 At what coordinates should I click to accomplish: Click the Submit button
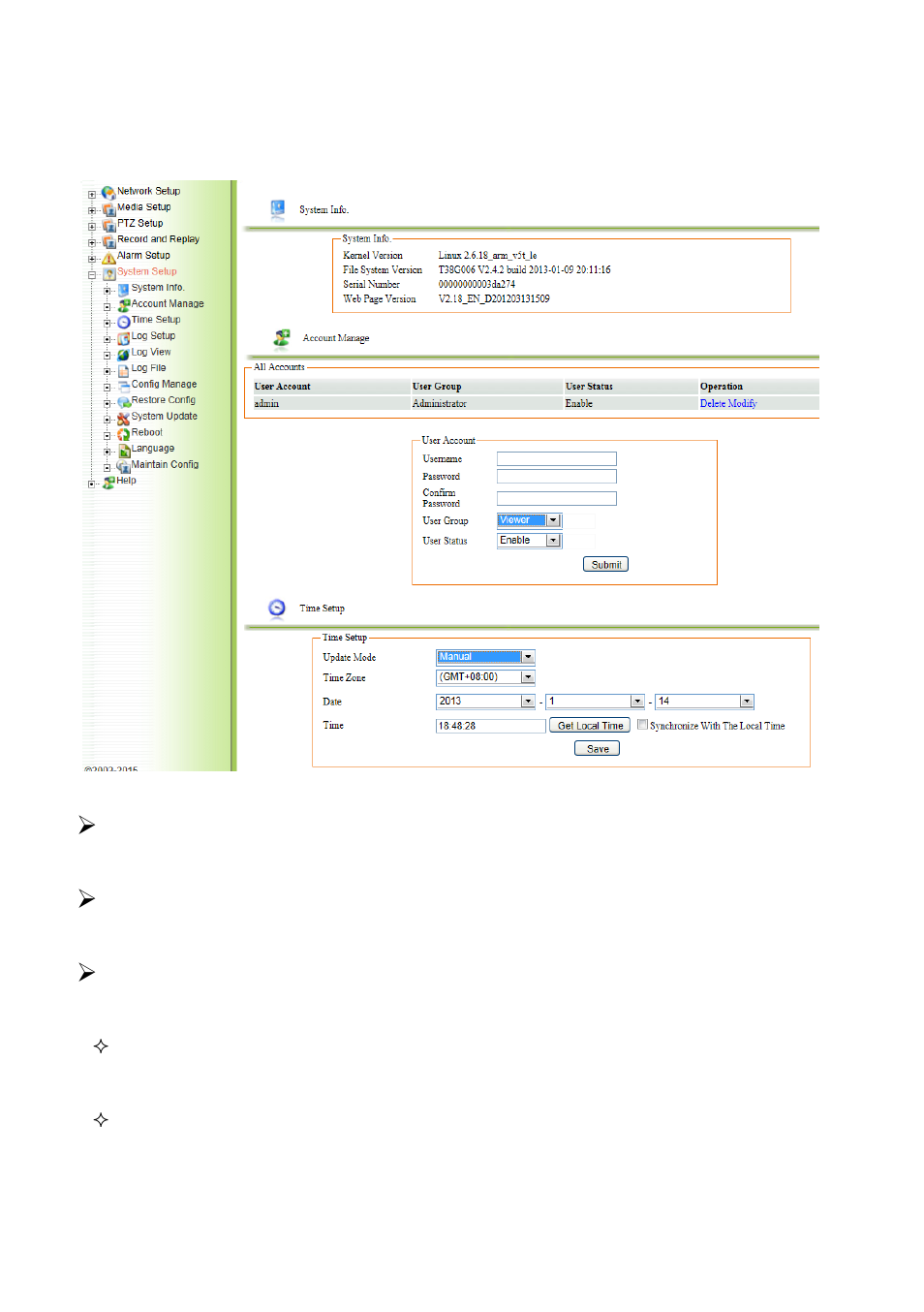[x=605, y=564]
